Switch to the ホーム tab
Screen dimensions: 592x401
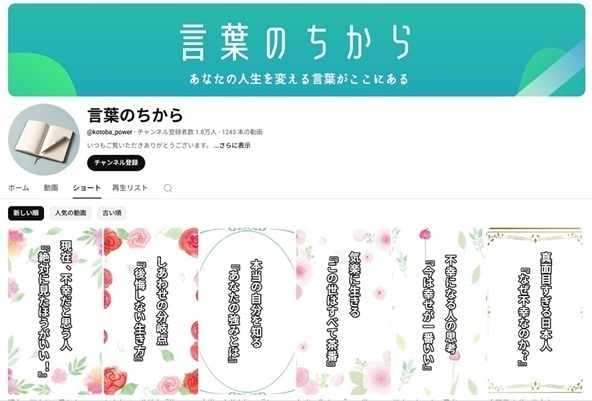click(x=18, y=188)
